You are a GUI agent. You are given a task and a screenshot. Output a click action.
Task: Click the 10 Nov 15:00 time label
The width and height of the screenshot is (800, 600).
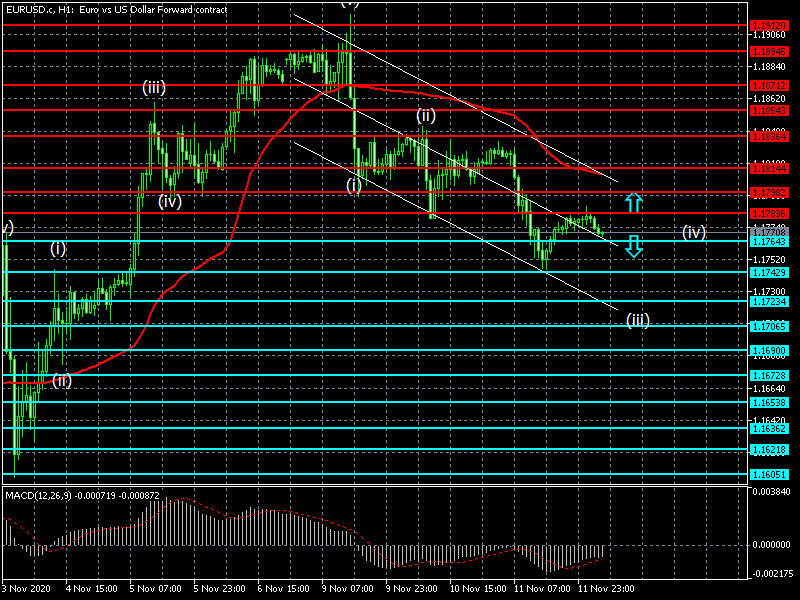pos(478,588)
